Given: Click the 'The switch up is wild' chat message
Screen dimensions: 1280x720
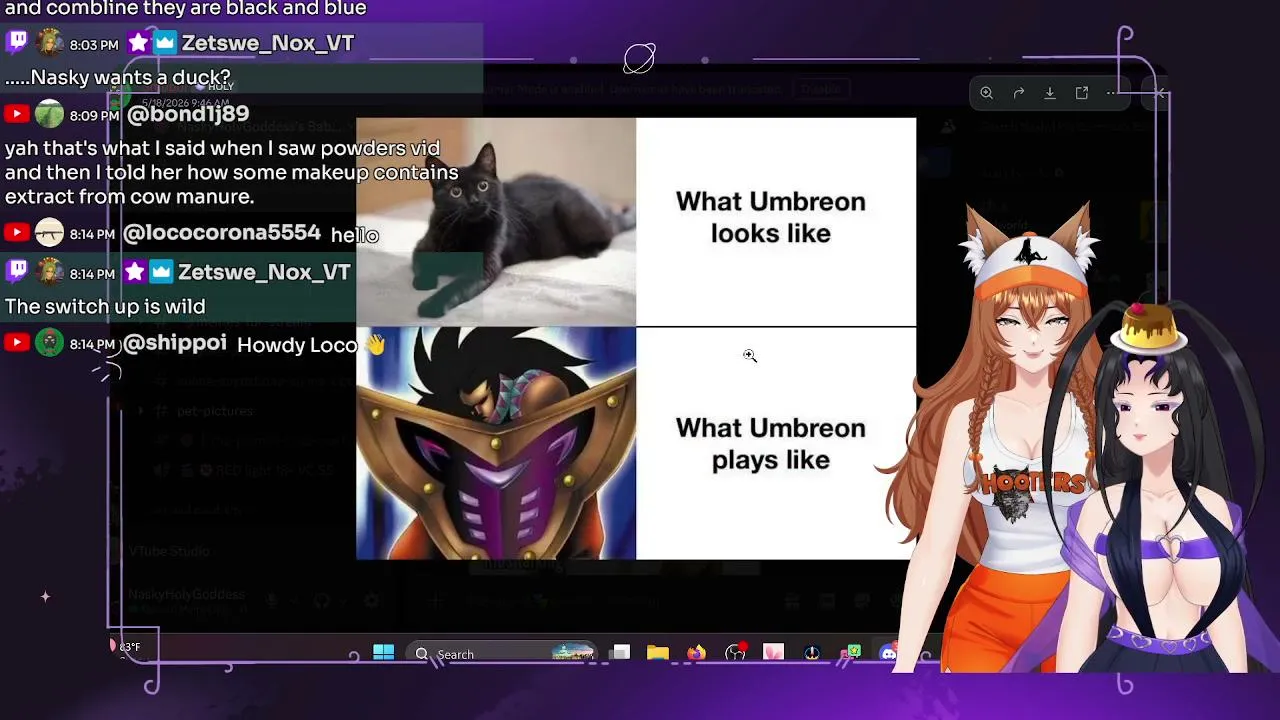Looking at the screenshot, I should pos(105,306).
